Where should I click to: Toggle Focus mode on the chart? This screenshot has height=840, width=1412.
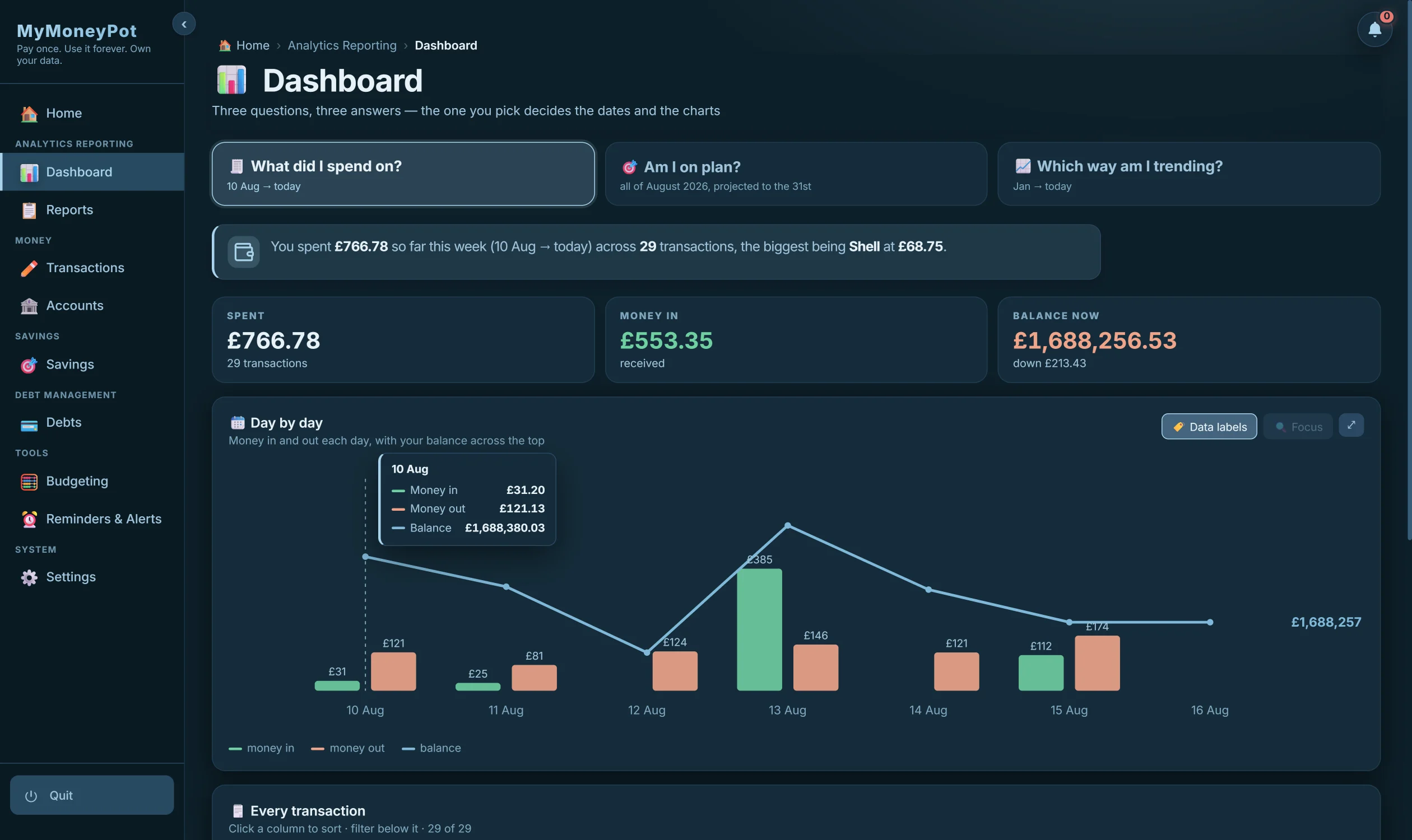[1298, 426]
